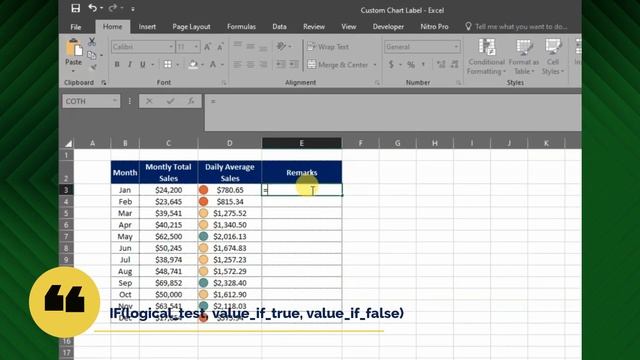Click the Select All corner triangle

pos(68,143)
